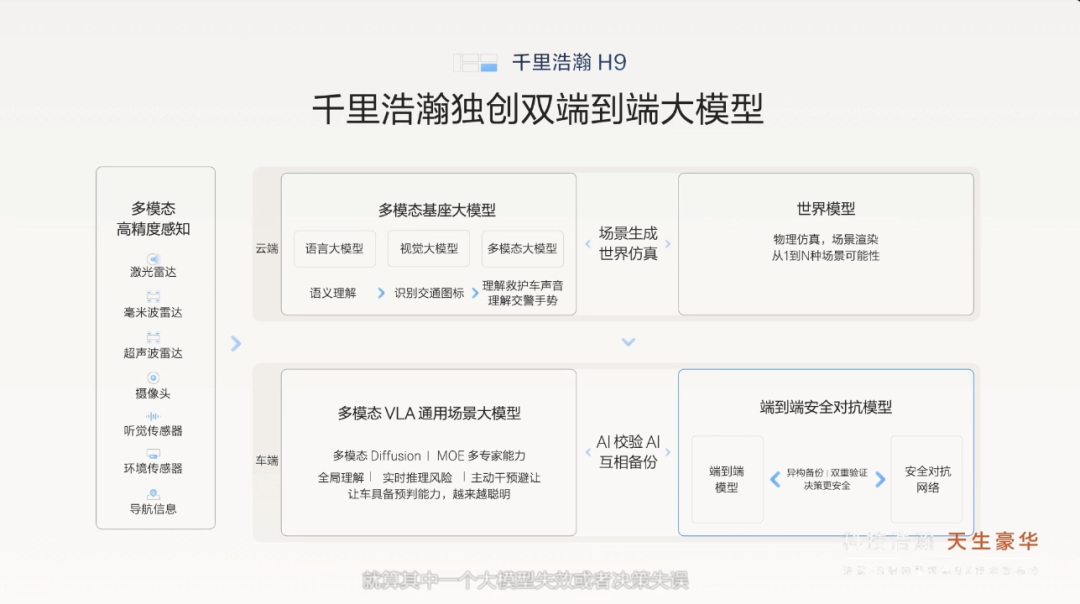Click the 环境传感器 icon
The height and width of the screenshot is (604, 1080).
(153, 454)
